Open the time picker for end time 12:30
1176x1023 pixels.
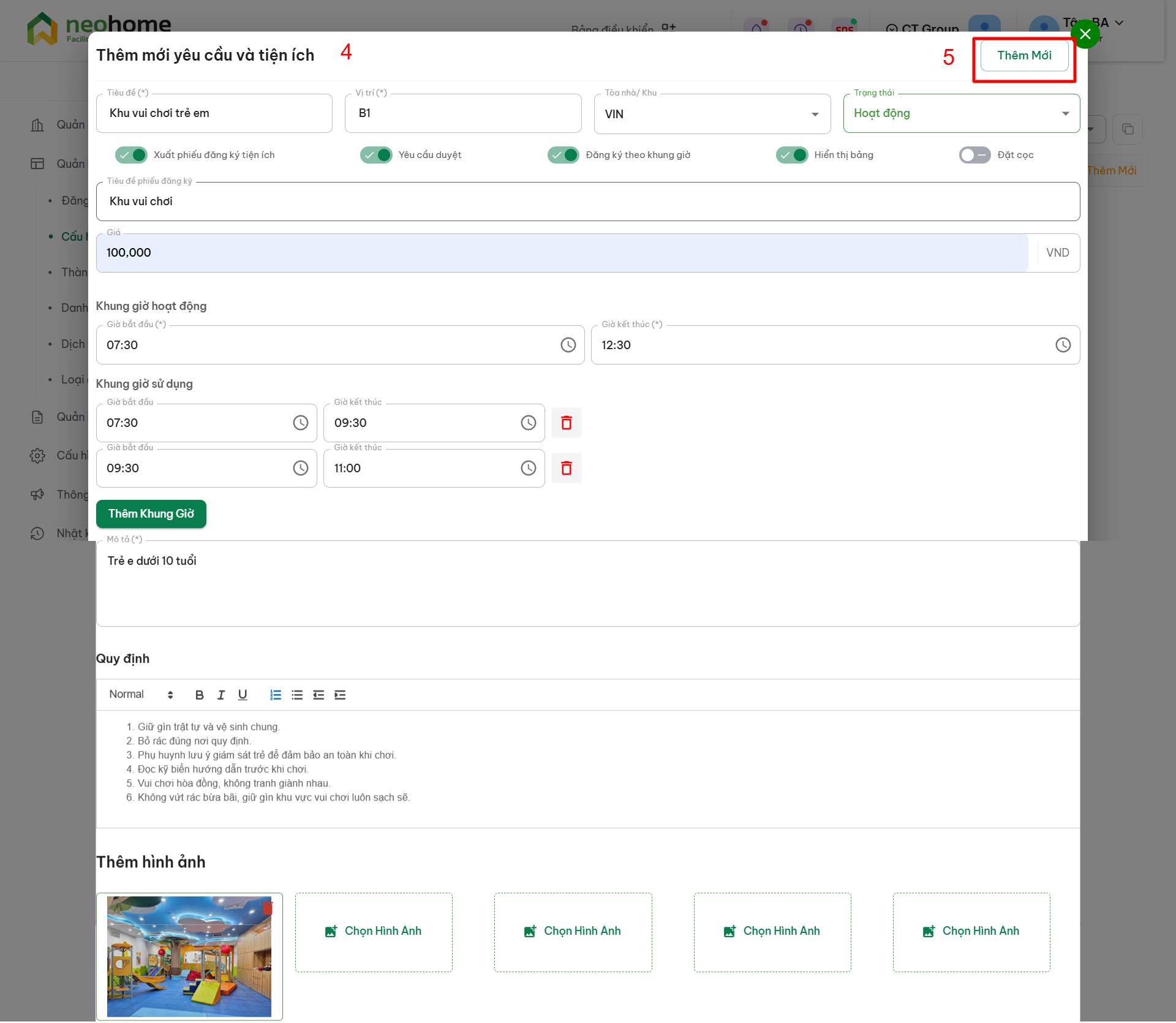tap(1063, 345)
